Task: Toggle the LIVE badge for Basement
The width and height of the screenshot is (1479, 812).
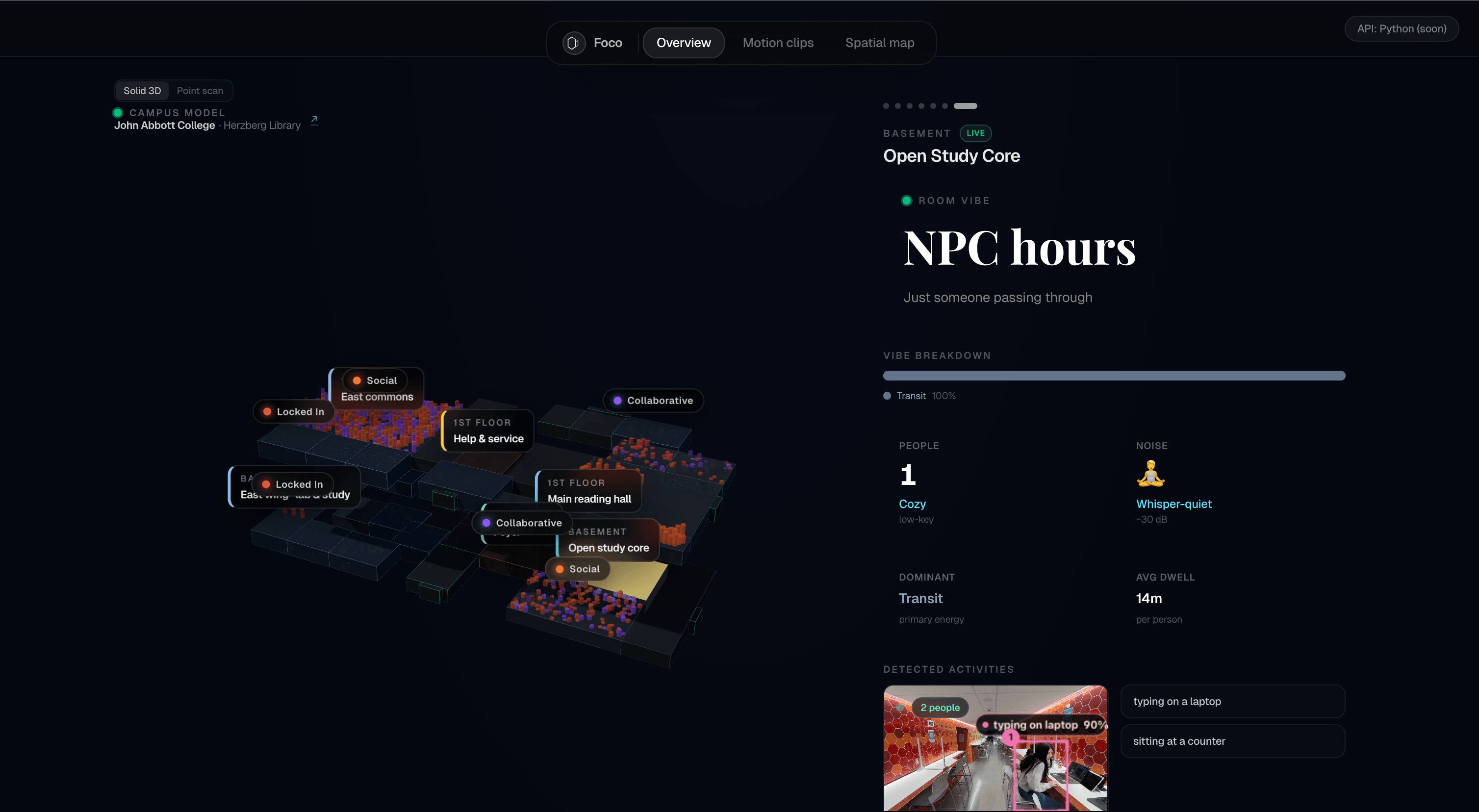Action: (975, 133)
